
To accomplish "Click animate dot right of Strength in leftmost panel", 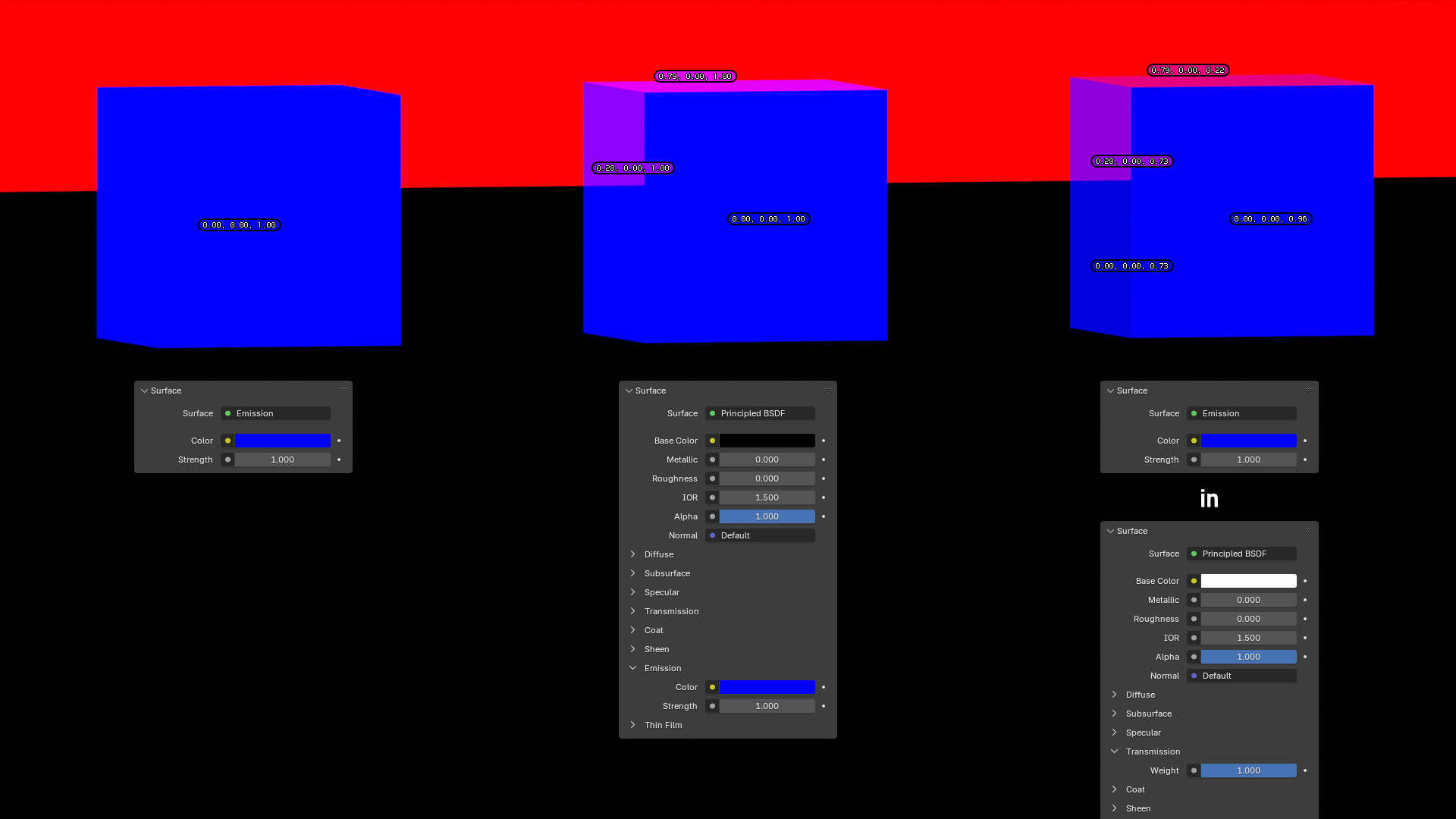I will pyautogui.click(x=339, y=460).
